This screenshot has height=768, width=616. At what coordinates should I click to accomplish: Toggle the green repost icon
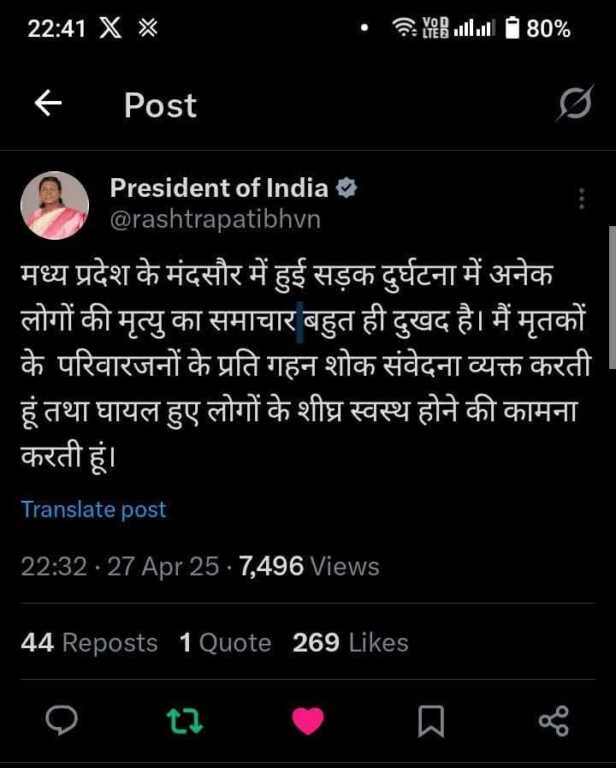coord(185,721)
